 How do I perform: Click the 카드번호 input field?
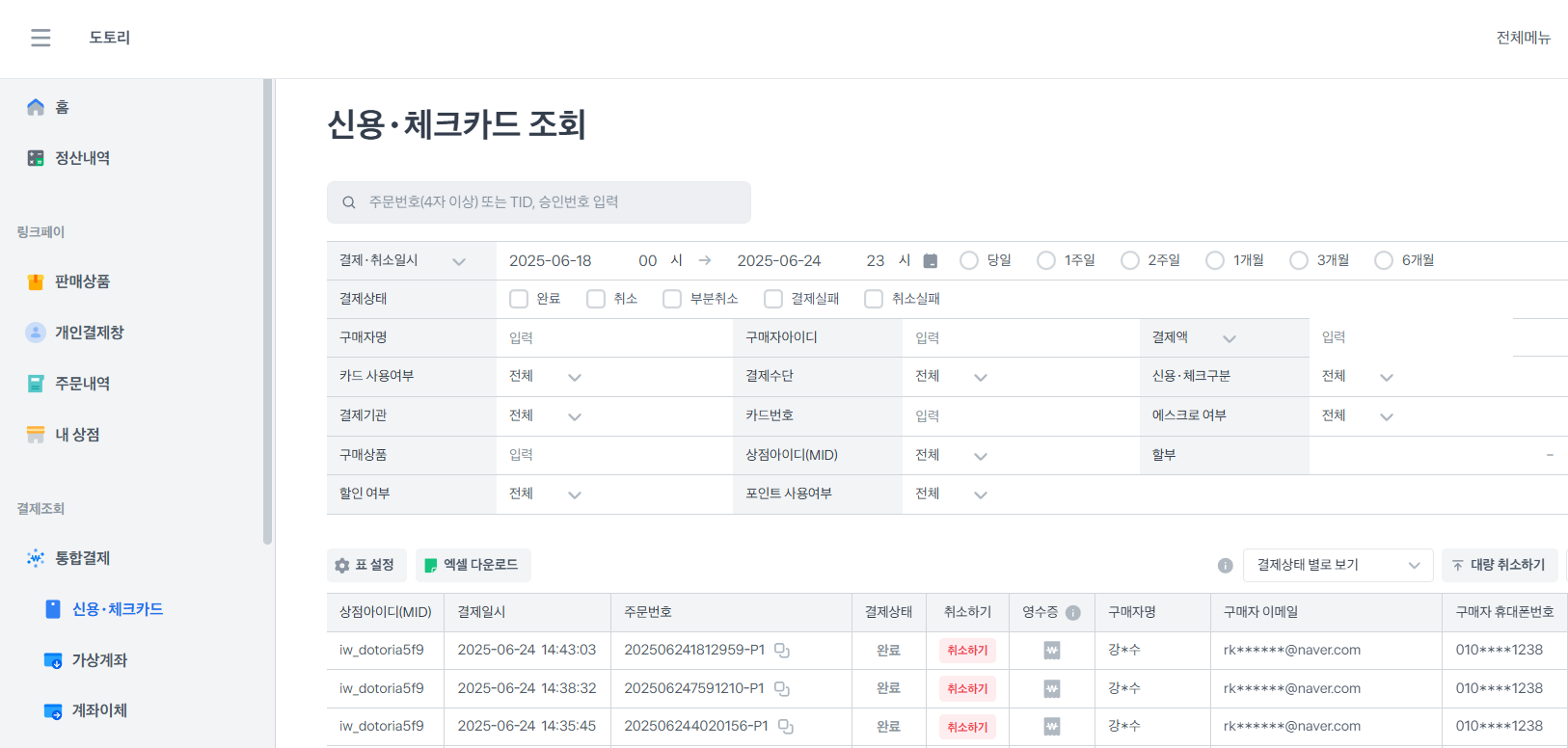point(1020,416)
